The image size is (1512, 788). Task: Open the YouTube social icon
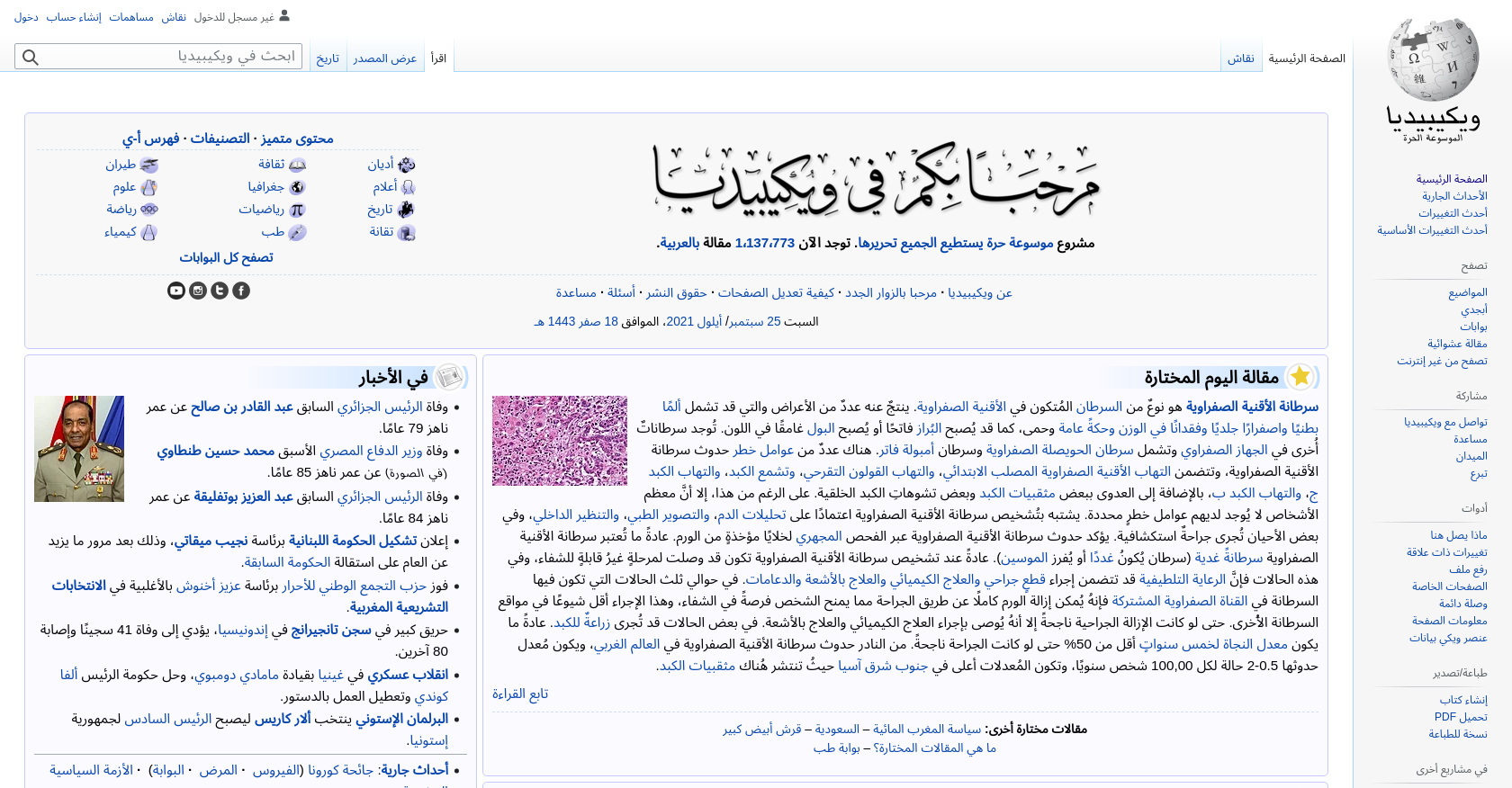176,291
